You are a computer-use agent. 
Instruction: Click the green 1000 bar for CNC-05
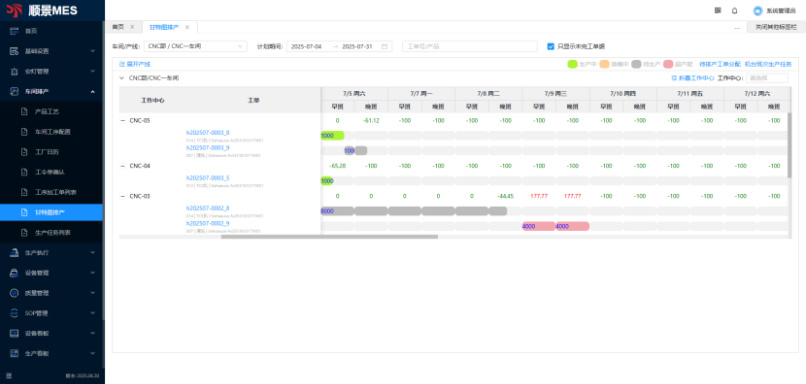coord(332,136)
